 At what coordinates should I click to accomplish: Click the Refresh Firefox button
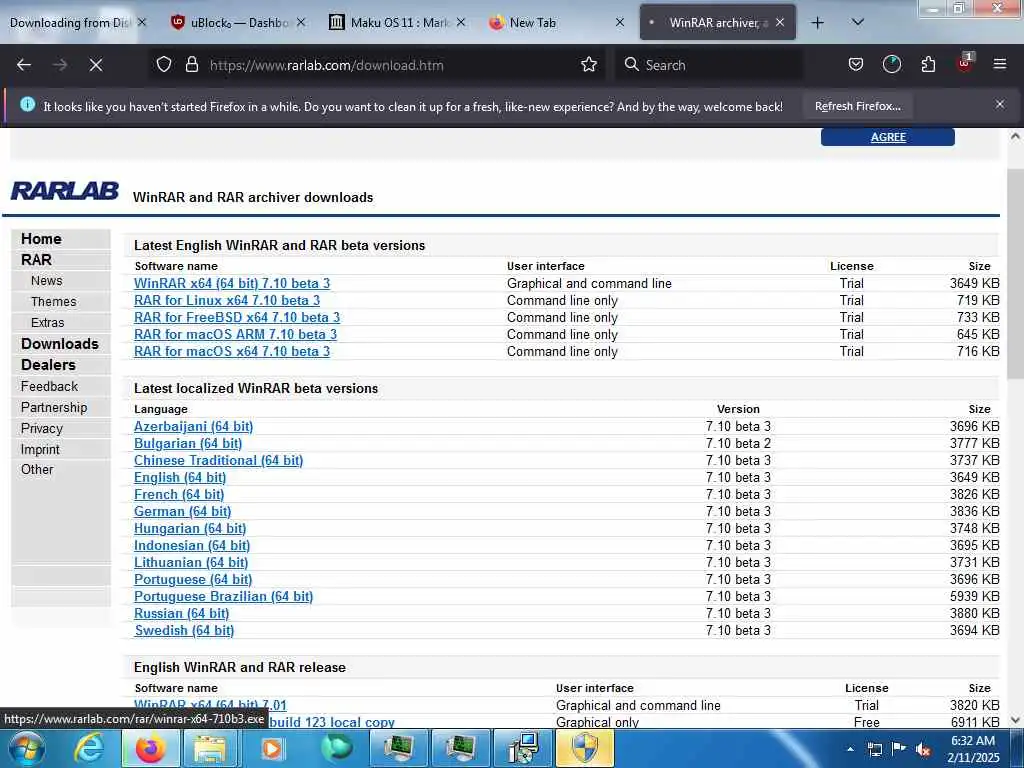click(x=857, y=106)
